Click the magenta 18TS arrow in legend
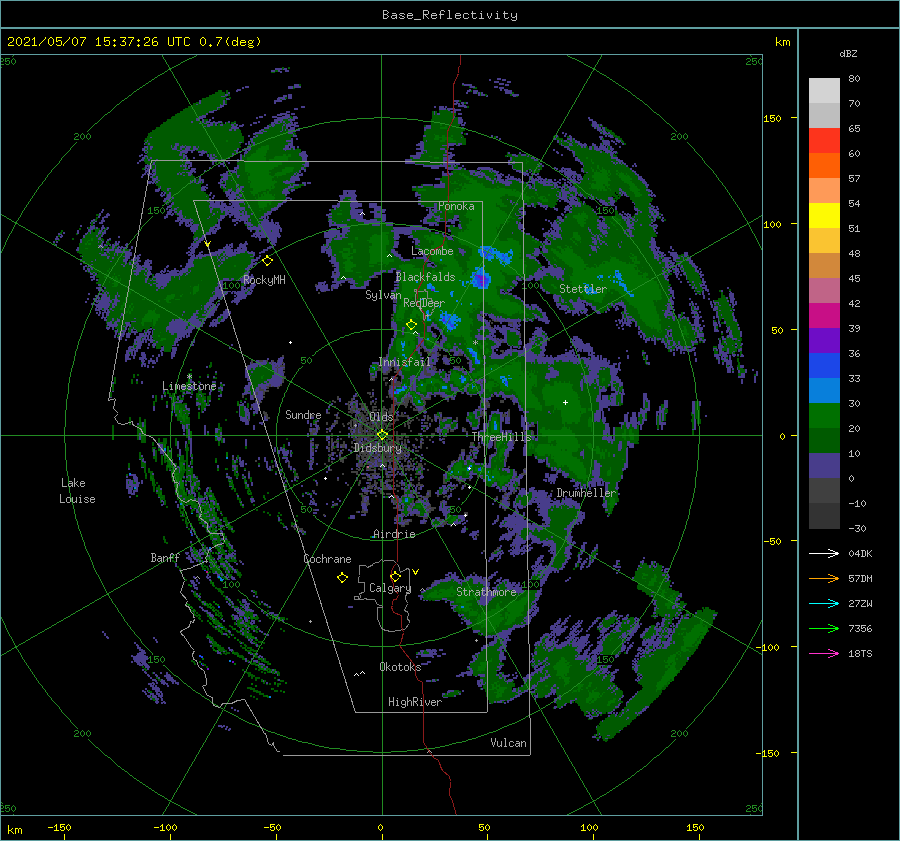Viewport: 900px width, 841px height. coord(824,653)
